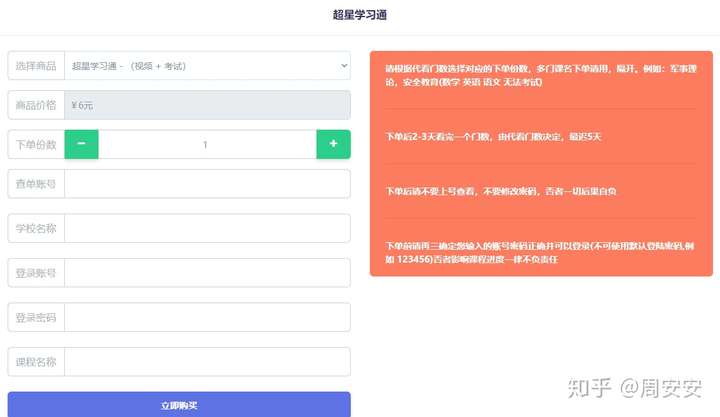The image size is (720, 417).
Task: Click the dropdown chevron arrow
Action: pyautogui.click(x=344, y=66)
